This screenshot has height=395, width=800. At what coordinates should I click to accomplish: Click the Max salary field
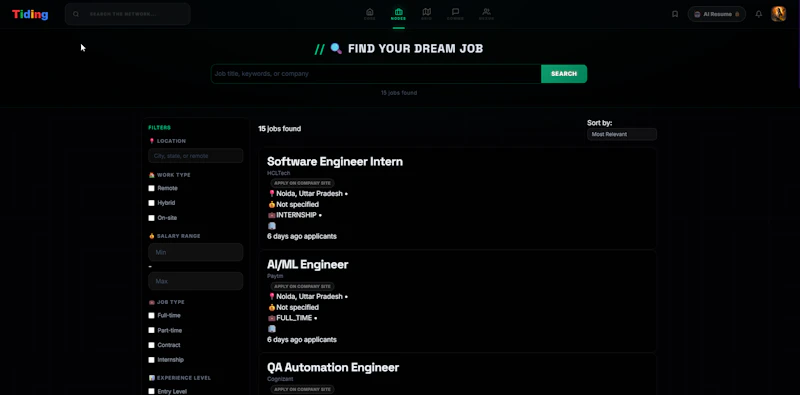tap(195, 281)
